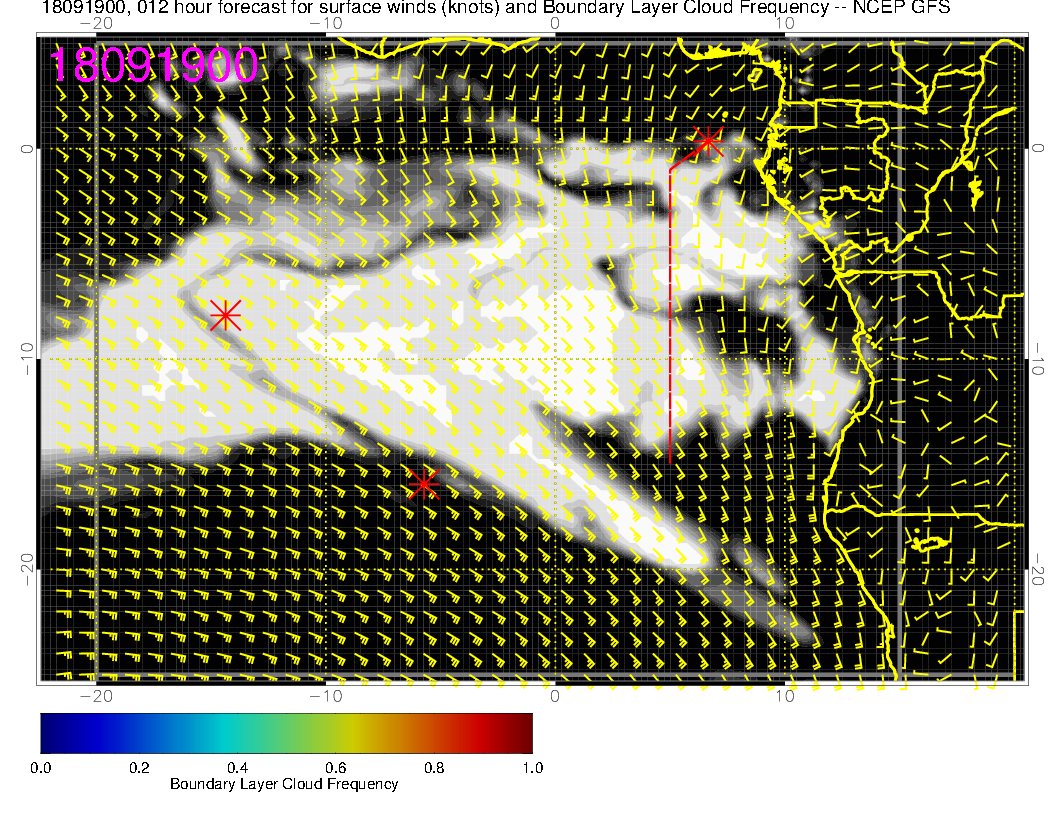This screenshot has width=1056, height=816.
Task: Click the southern red asterisk marker
Action: (423, 484)
